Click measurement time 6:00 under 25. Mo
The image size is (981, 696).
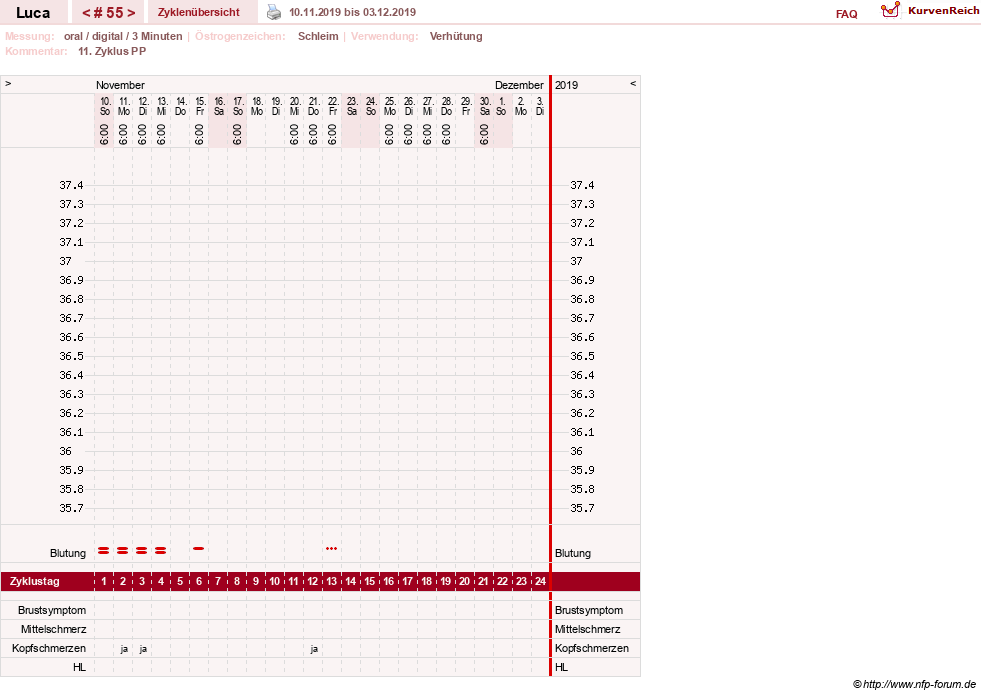coord(389,135)
